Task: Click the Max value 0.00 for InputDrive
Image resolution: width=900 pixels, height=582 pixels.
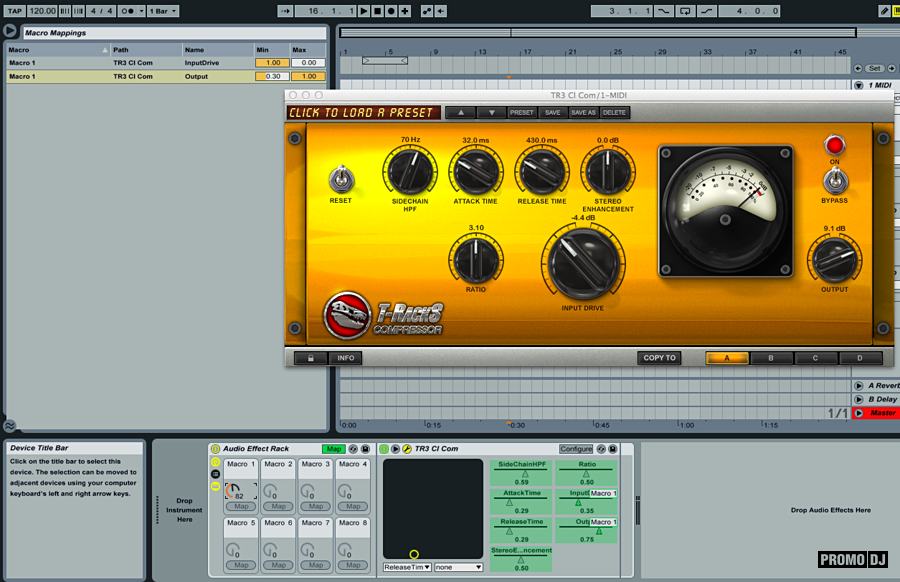Action: pos(308,63)
